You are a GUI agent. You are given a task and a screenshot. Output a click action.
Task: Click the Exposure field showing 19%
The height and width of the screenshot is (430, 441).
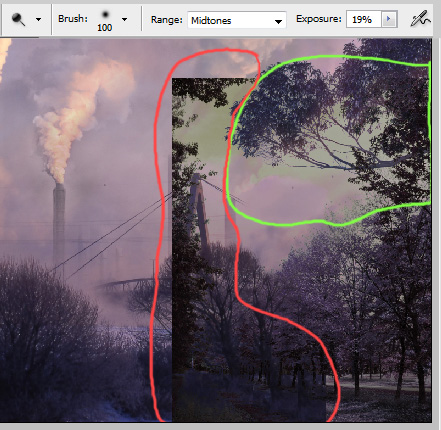pos(363,19)
